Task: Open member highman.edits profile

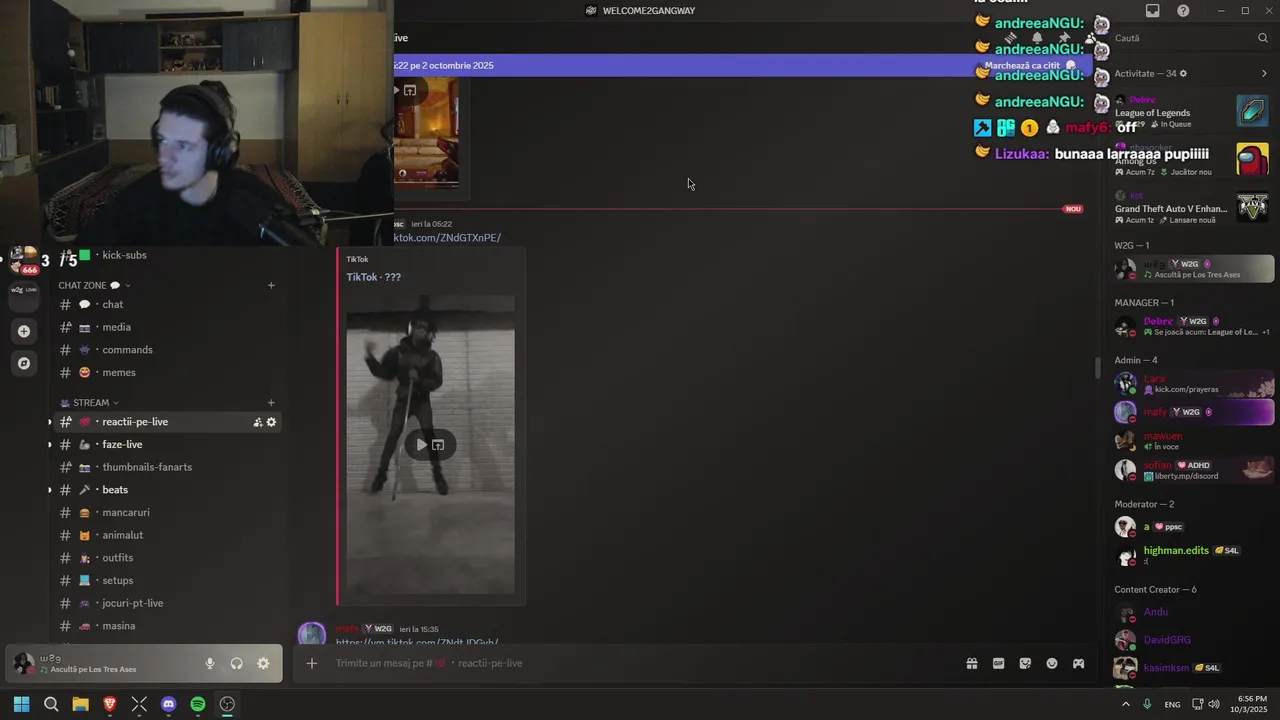Action: pos(1192,555)
